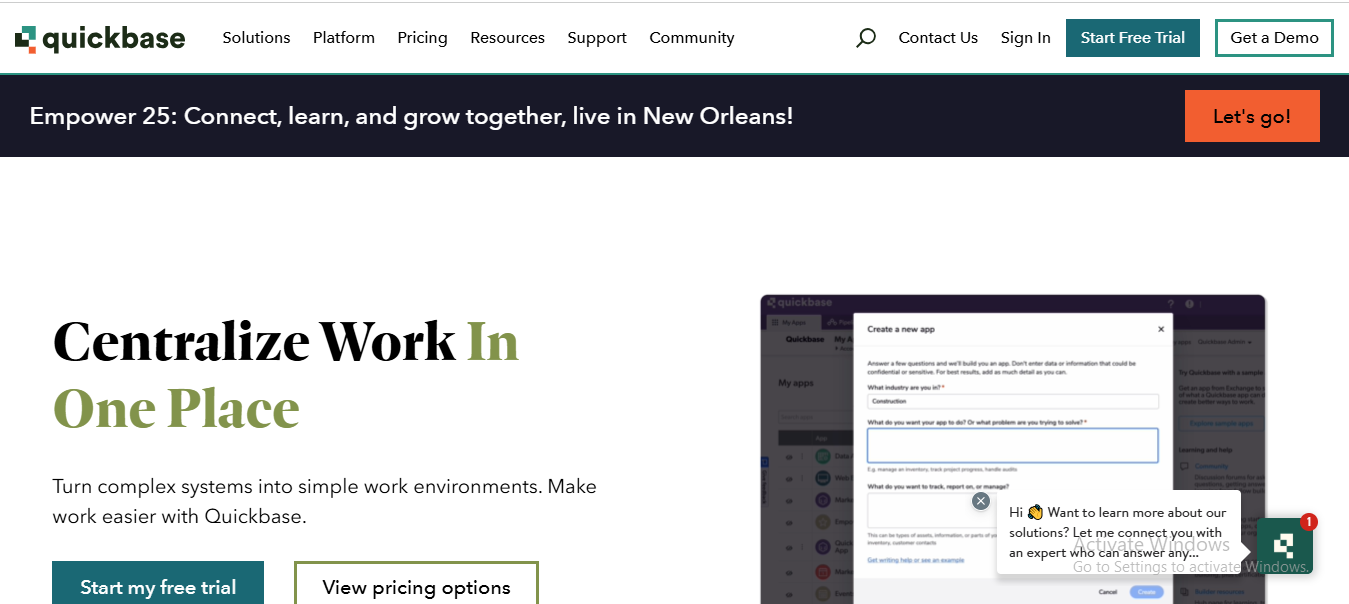
Task: Click the product screenshot image
Action: (1012, 449)
